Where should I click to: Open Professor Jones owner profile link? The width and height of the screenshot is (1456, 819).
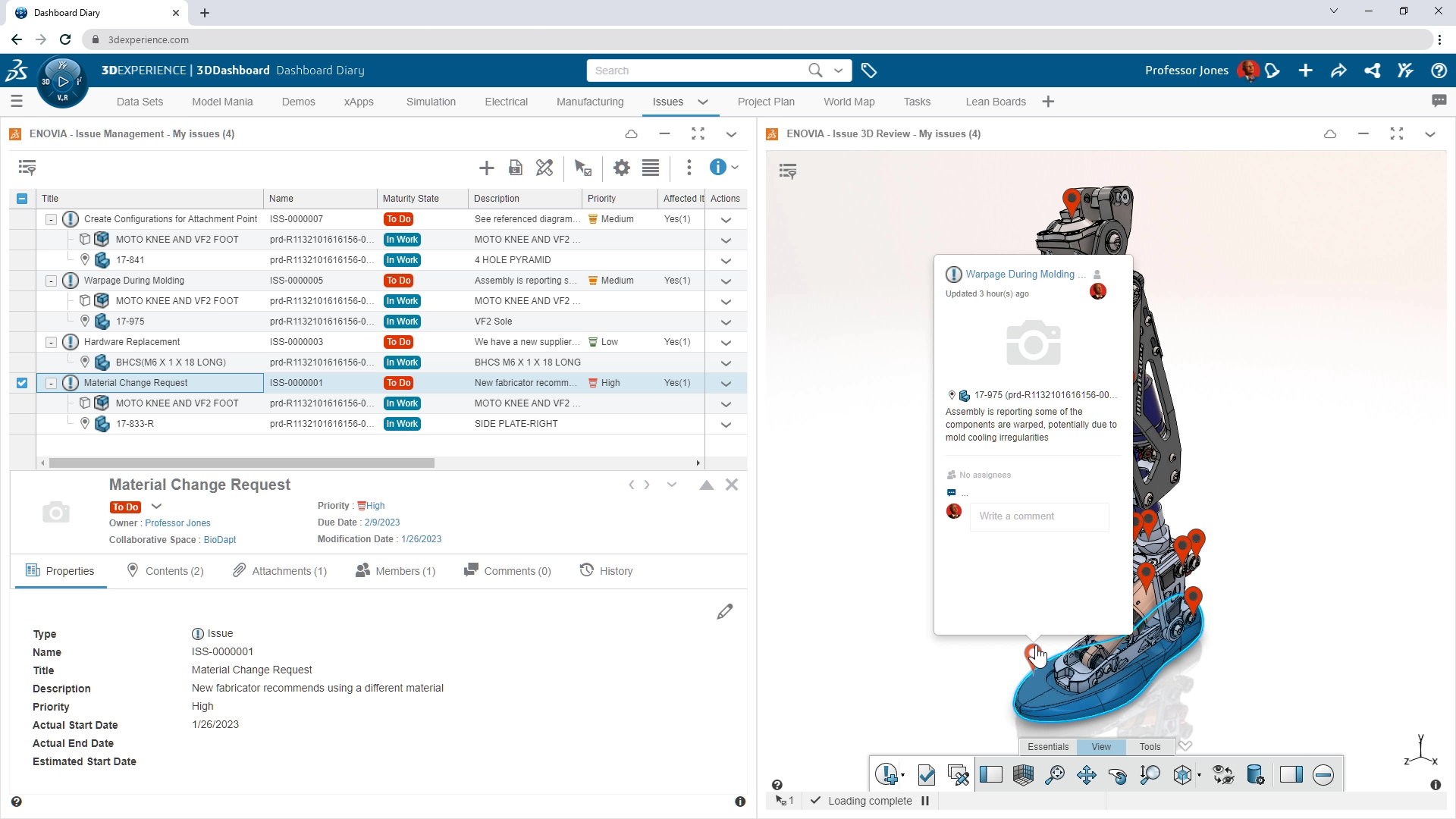click(x=177, y=522)
